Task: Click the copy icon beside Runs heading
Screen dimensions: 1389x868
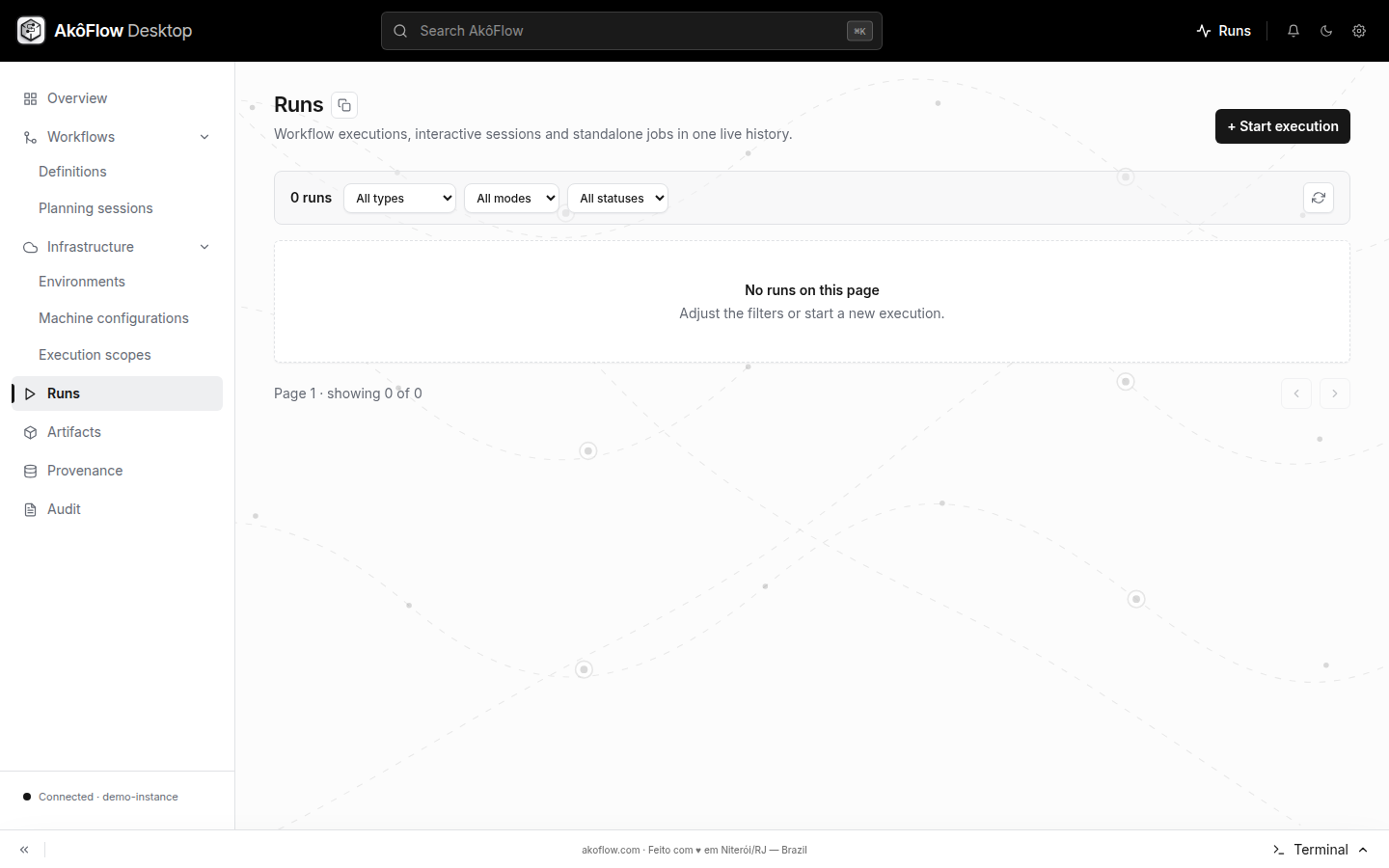Action: coord(344,105)
